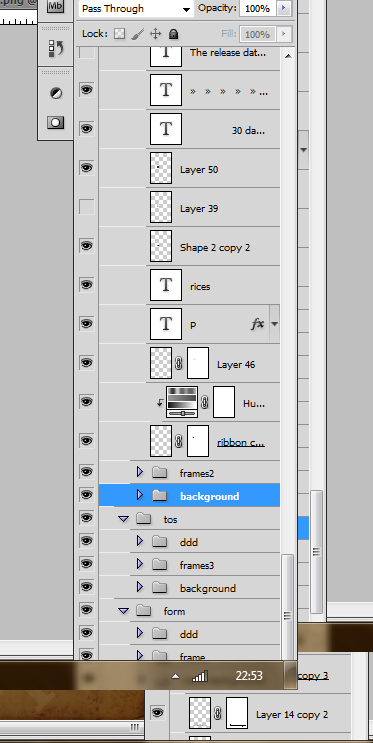Click the Layer 46 mask thumbnail
373x743 pixels.
point(198,363)
